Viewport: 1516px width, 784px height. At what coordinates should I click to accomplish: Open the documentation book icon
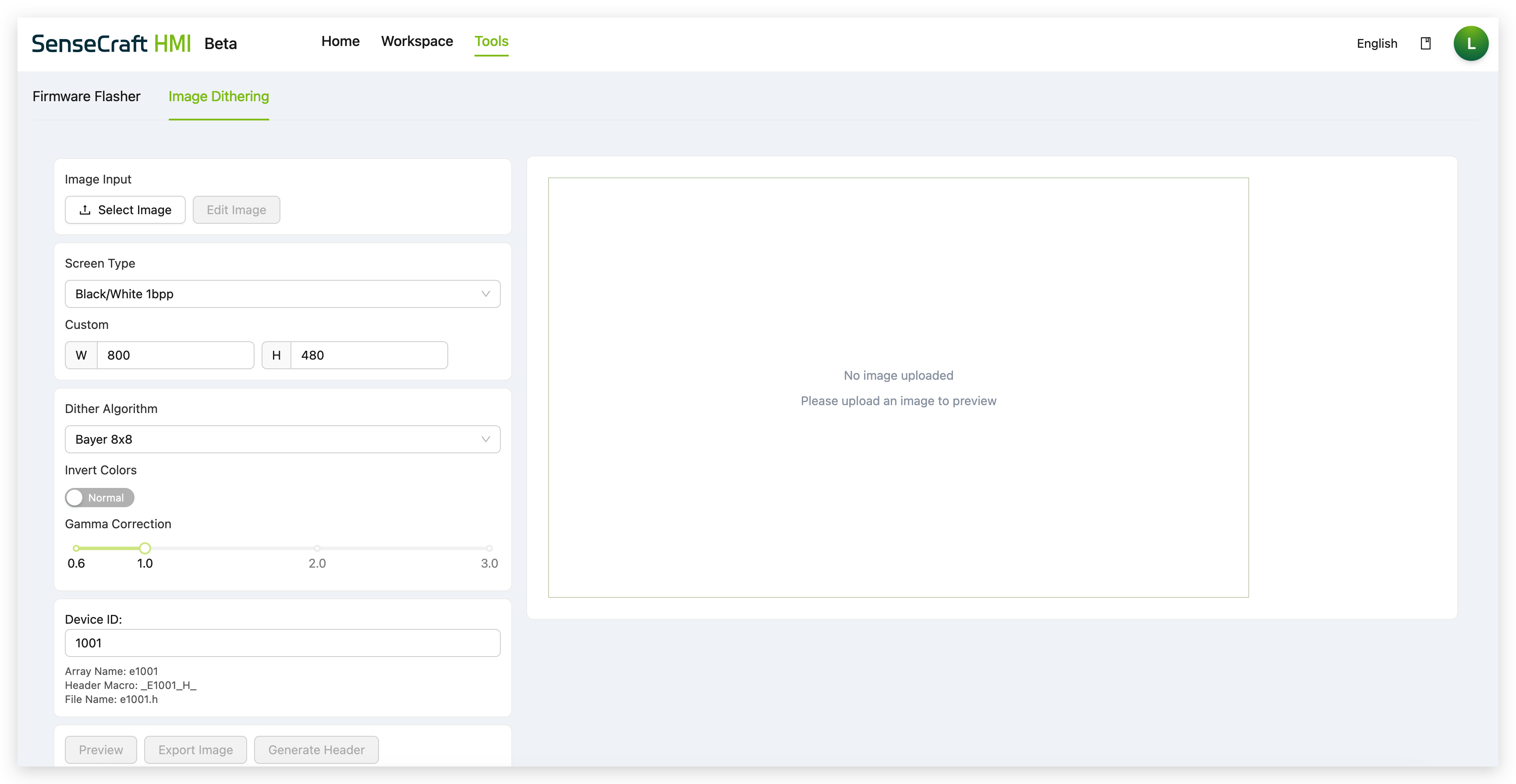(x=1425, y=43)
